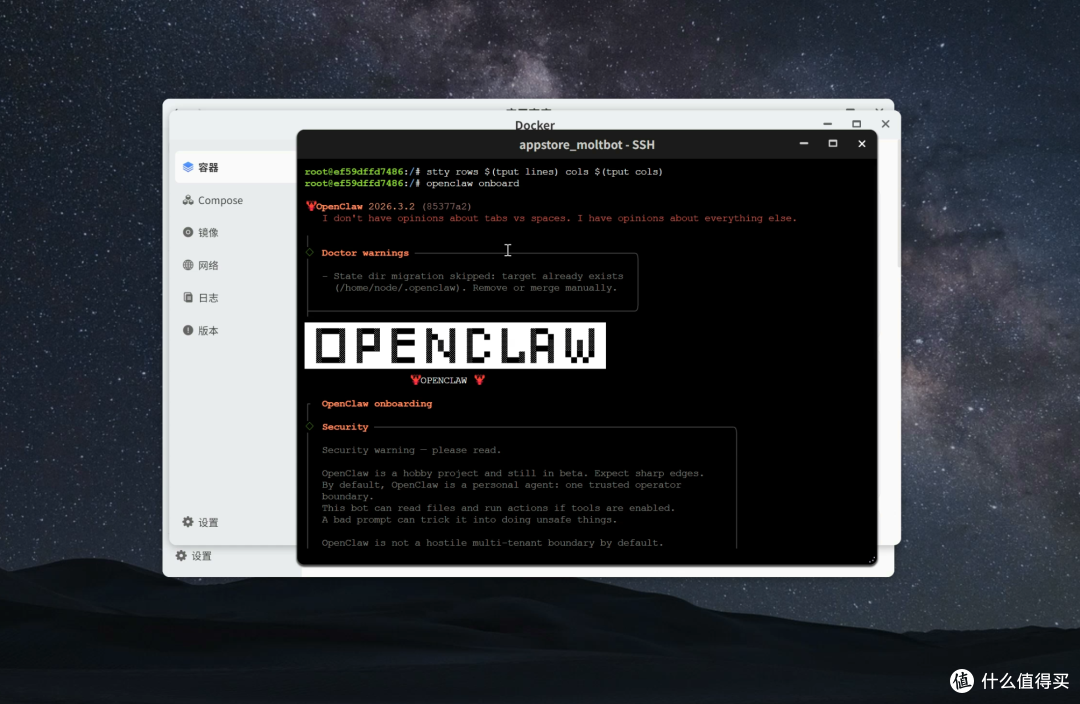Image resolution: width=1080 pixels, height=704 pixels.
Task: Minimize the appstore_moltbot SSH window
Action: 804,143
